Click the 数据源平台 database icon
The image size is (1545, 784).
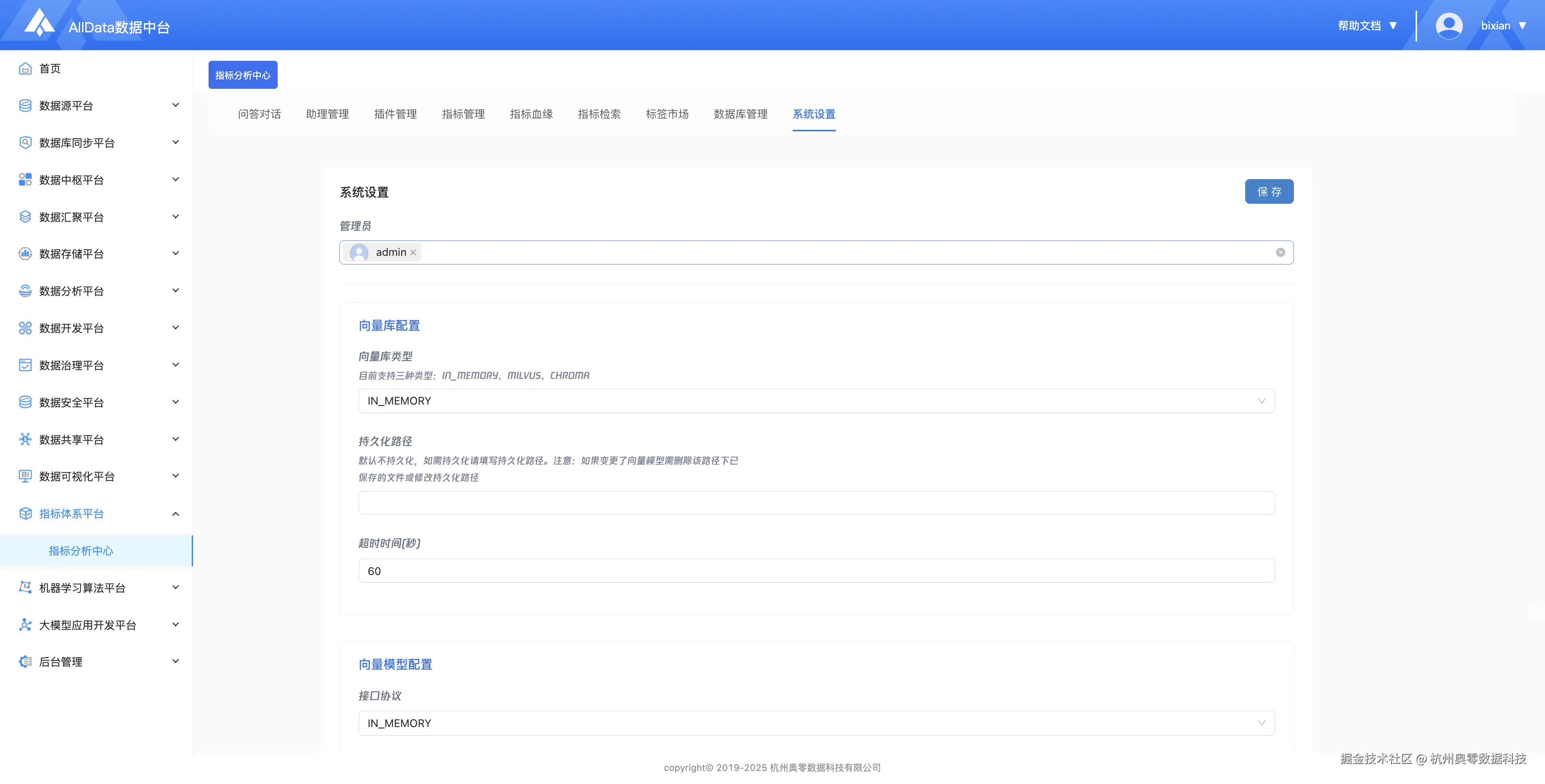25,106
